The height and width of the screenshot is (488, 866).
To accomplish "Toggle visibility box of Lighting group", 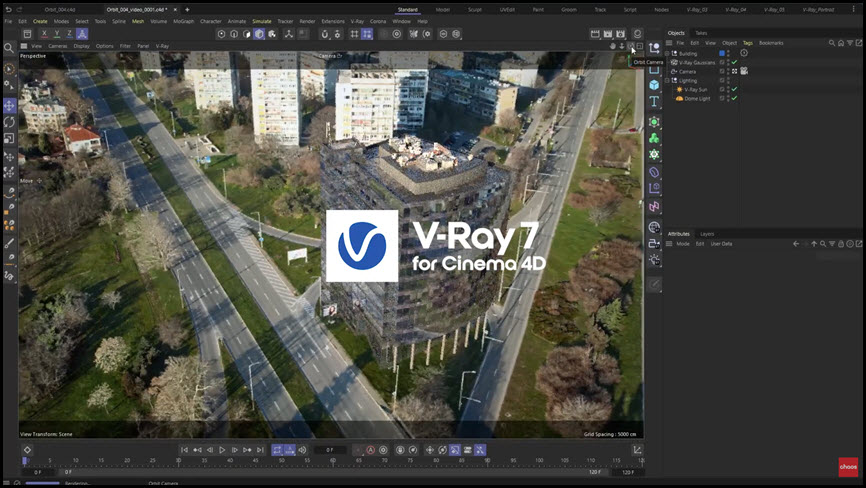I will (x=722, y=81).
